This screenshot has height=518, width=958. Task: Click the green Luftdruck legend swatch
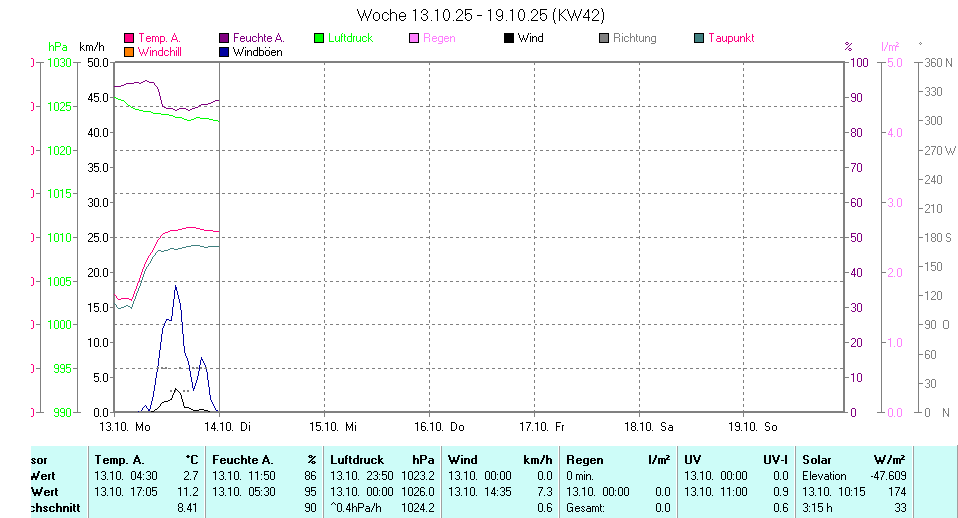pos(319,38)
